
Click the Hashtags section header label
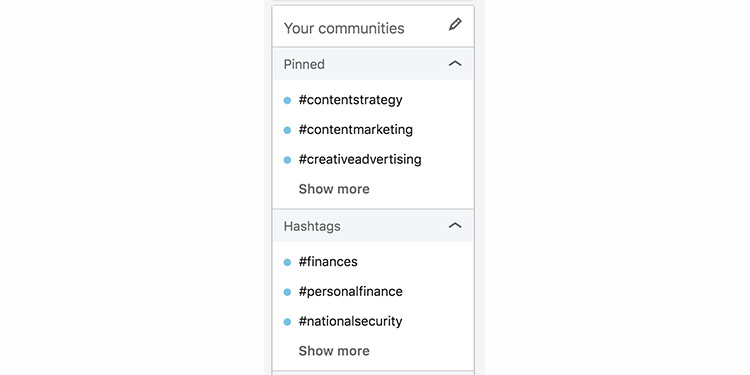tap(312, 226)
